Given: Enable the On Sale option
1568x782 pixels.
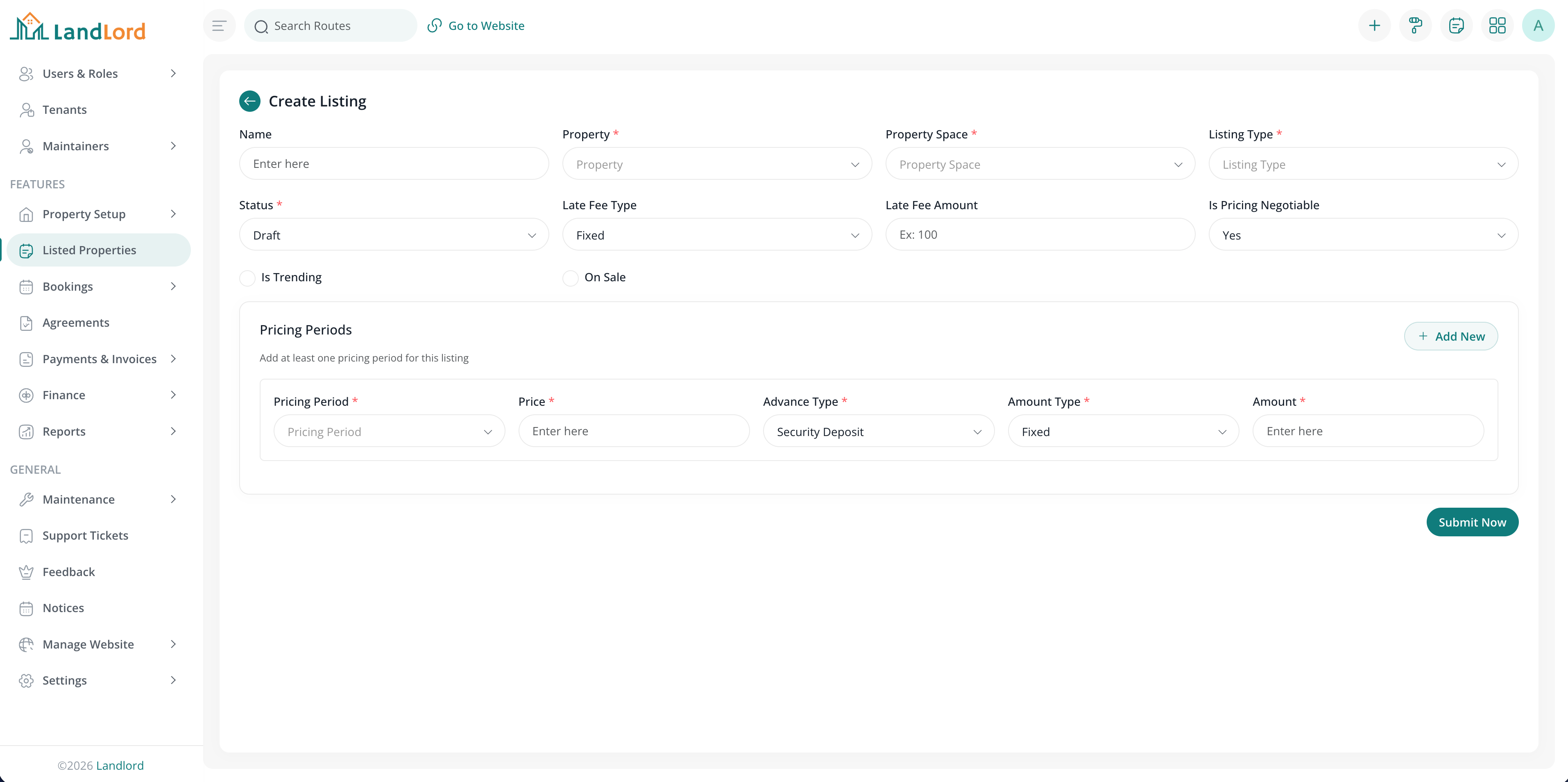Looking at the screenshot, I should (x=570, y=278).
